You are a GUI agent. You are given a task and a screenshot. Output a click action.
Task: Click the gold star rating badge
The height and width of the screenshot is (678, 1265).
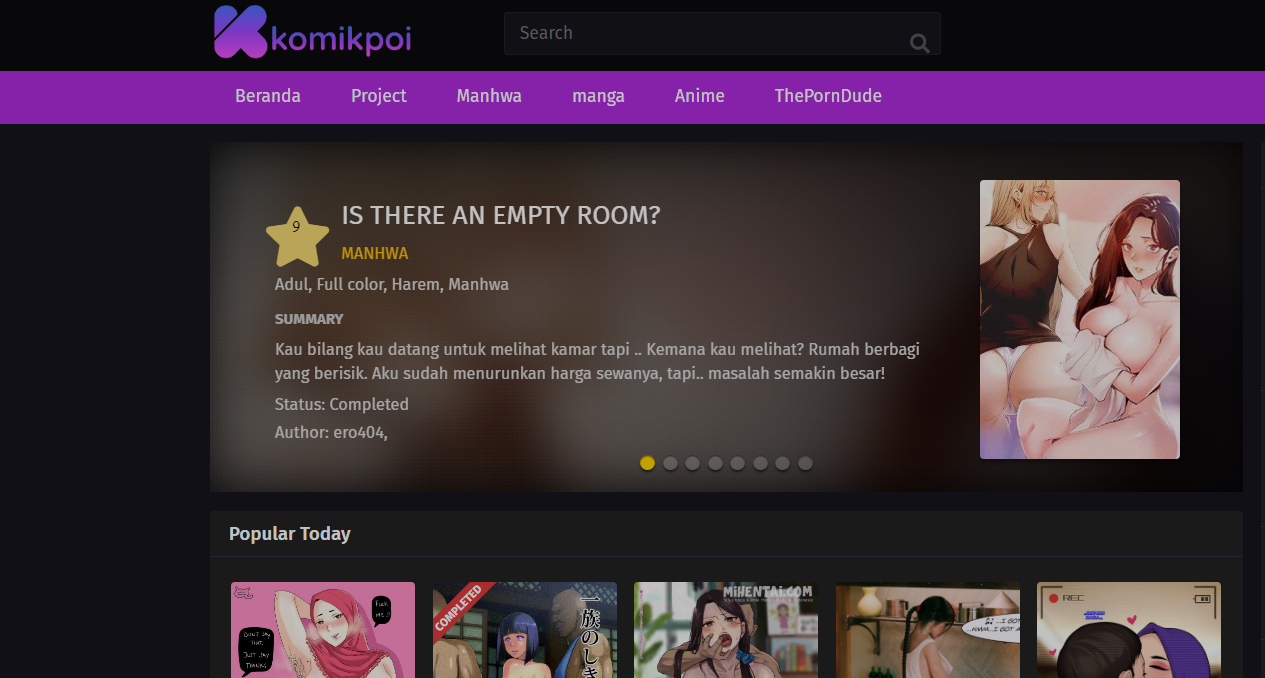[297, 236]
